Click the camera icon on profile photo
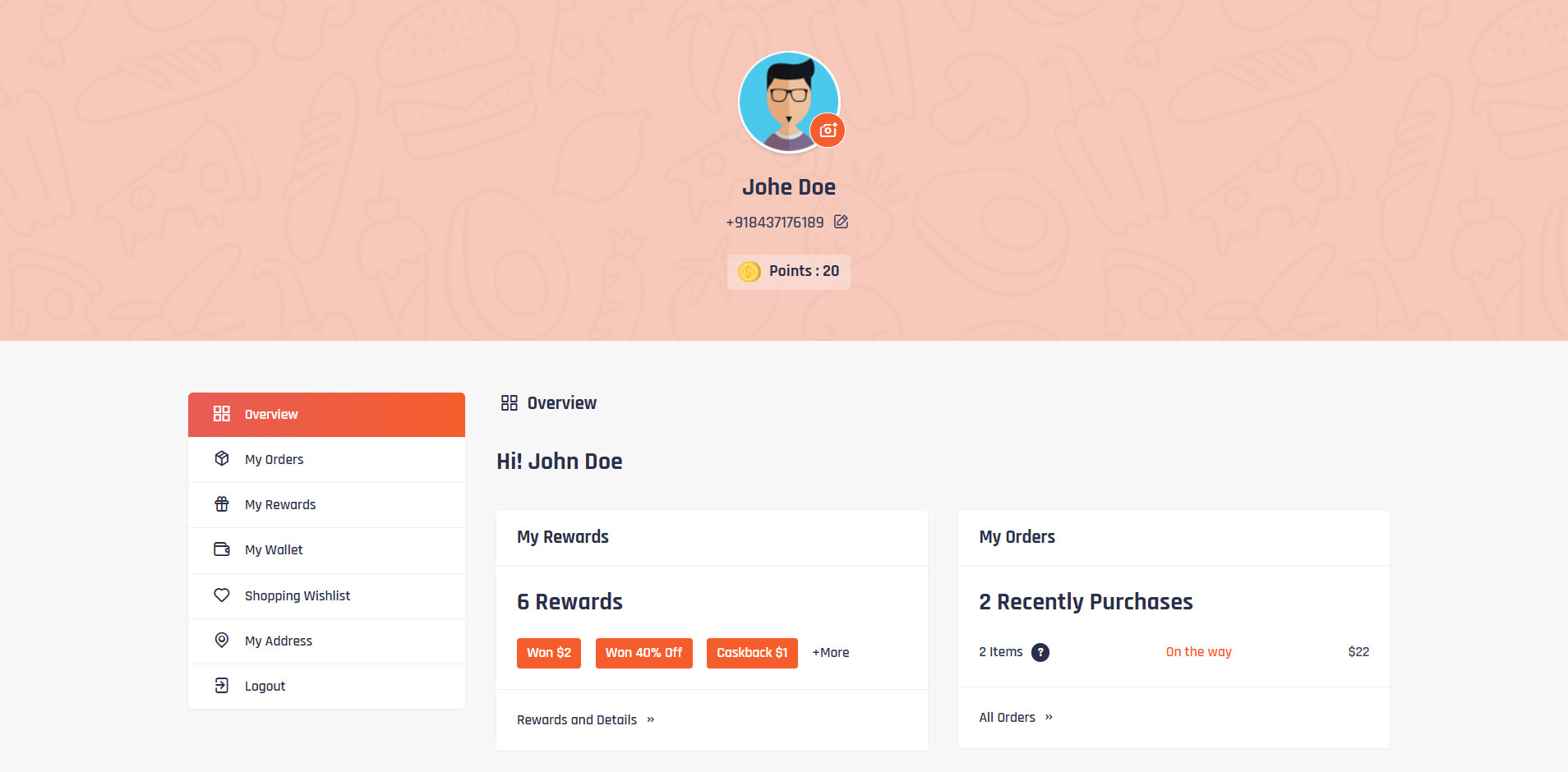1568x772 pixels. point(828,131)
